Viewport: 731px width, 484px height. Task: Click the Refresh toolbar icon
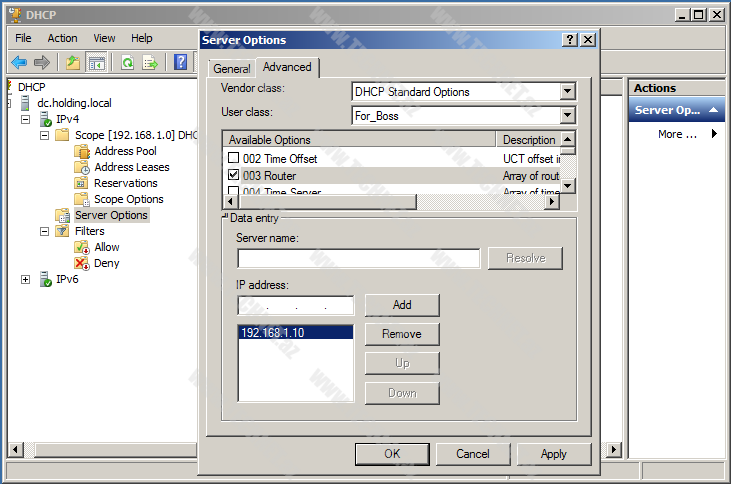pos(127,62)
